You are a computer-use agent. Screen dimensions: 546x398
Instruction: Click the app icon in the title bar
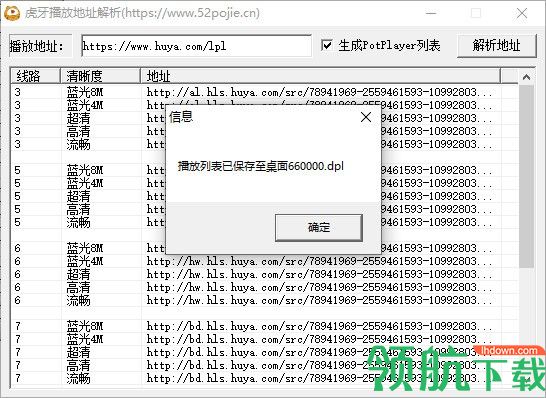pos(12,13)
